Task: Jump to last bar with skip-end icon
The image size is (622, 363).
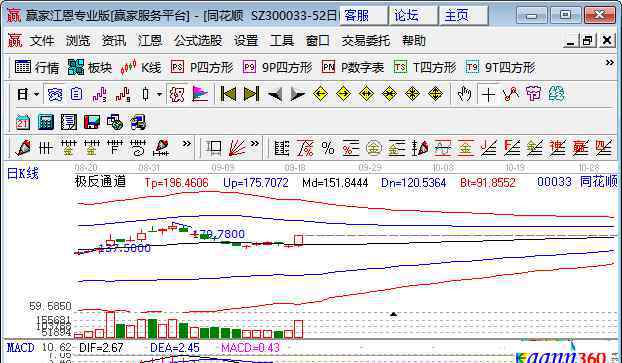Action: pyautogui.click(x=251, y=94)
